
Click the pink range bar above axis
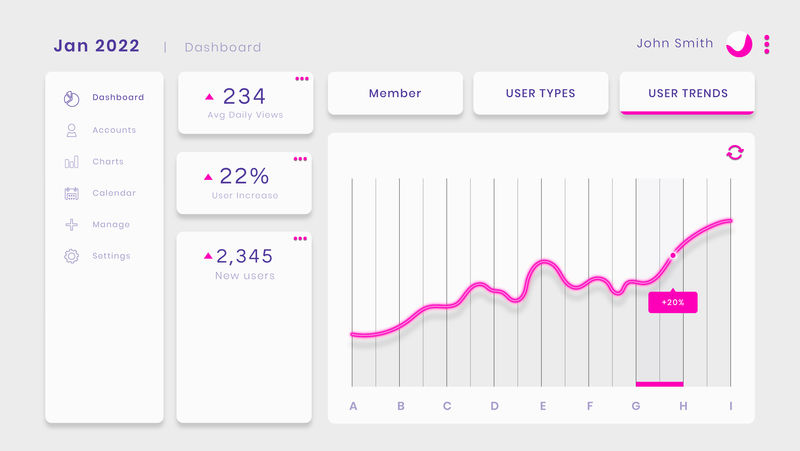(660, 383)
